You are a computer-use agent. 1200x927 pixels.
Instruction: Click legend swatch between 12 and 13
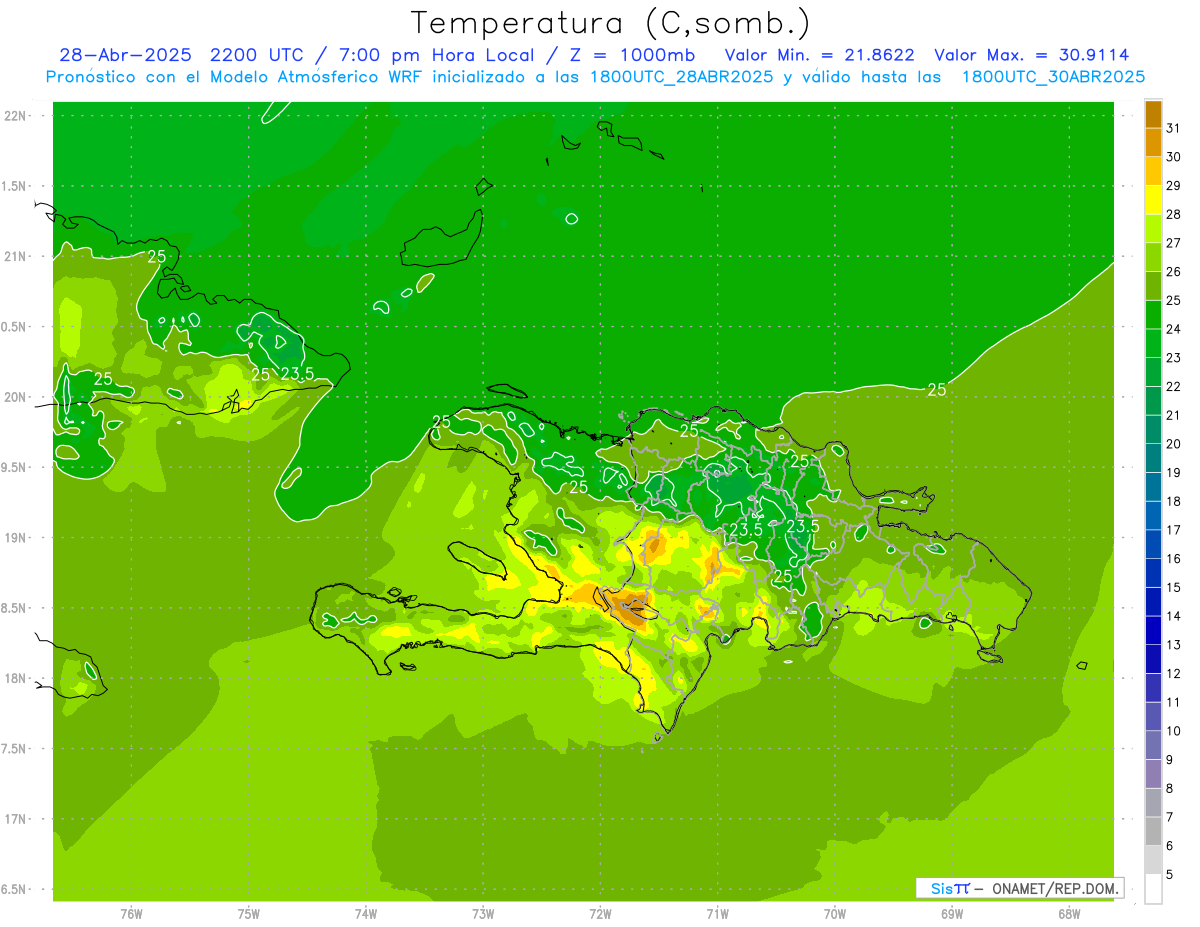(x=1153, y=659)
